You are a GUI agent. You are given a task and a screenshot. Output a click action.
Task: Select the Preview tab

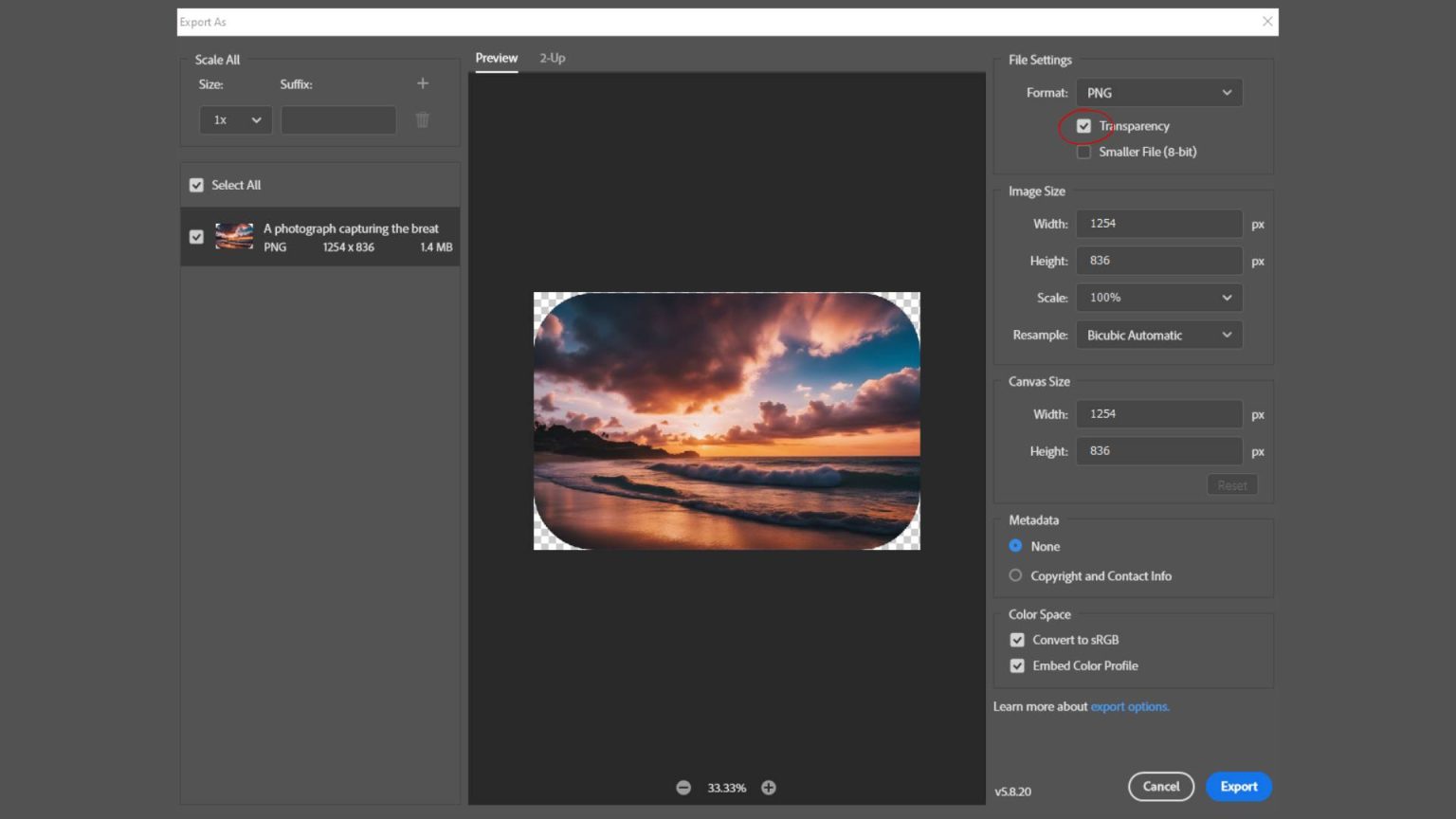496,58
